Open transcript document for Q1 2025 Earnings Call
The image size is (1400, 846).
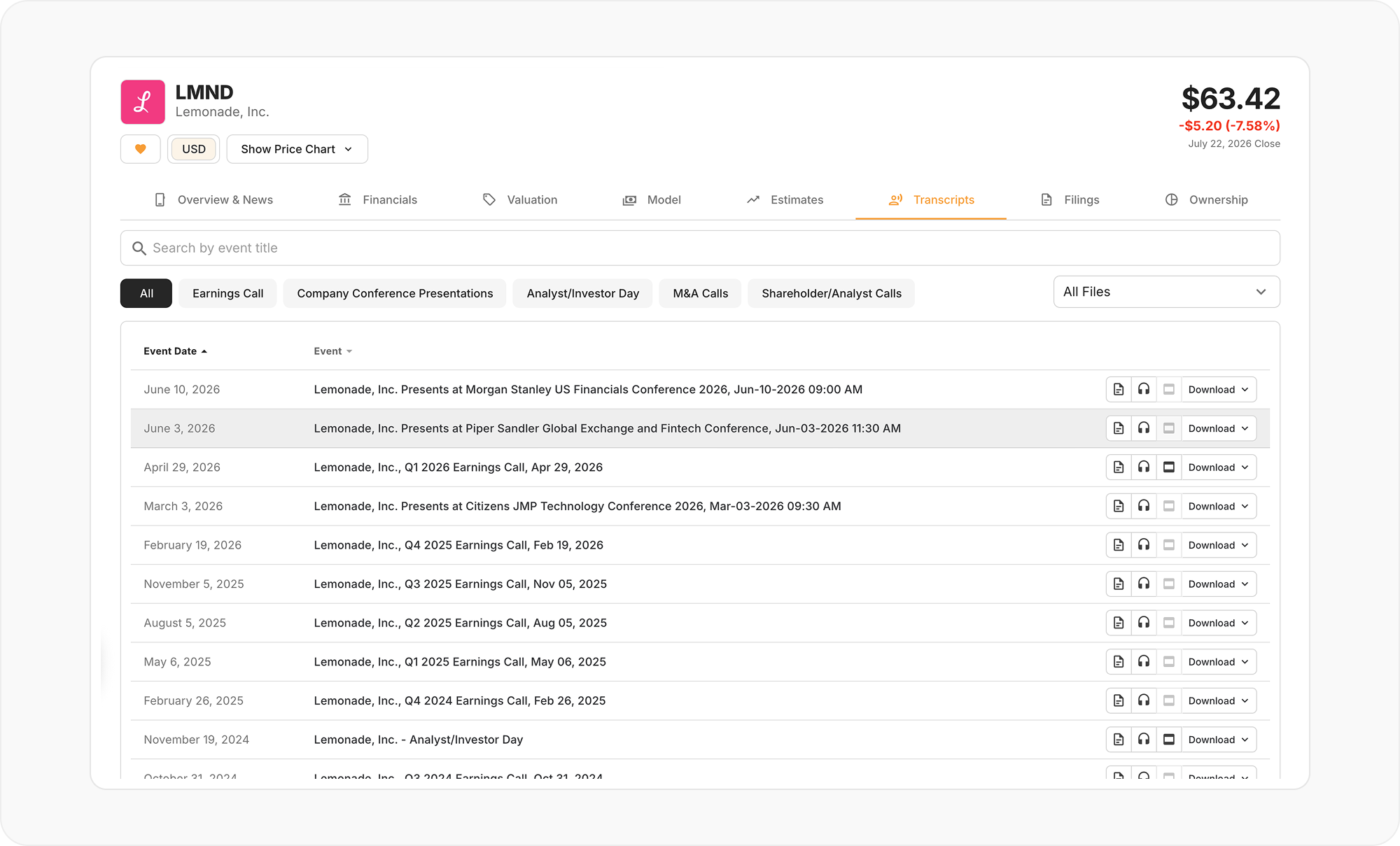pyautogui.click(x=1119, y=662)
